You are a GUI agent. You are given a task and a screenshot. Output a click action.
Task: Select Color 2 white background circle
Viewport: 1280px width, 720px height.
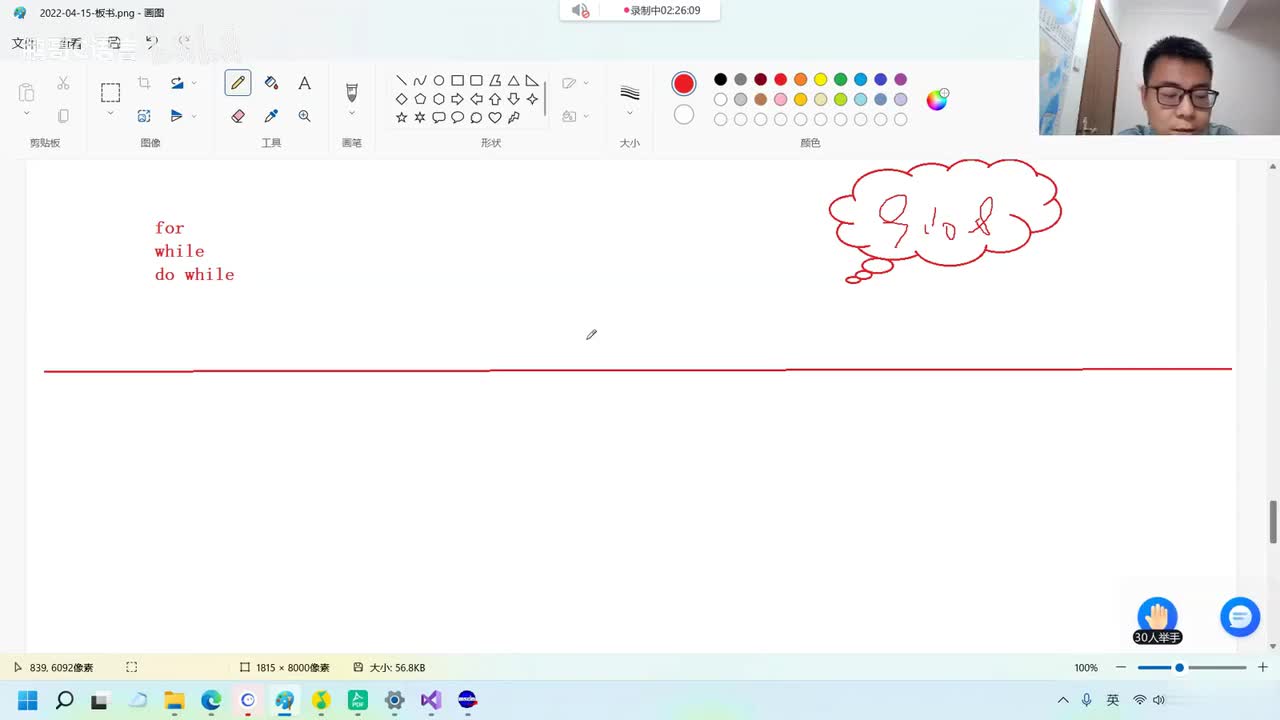[x=684, y=115]
